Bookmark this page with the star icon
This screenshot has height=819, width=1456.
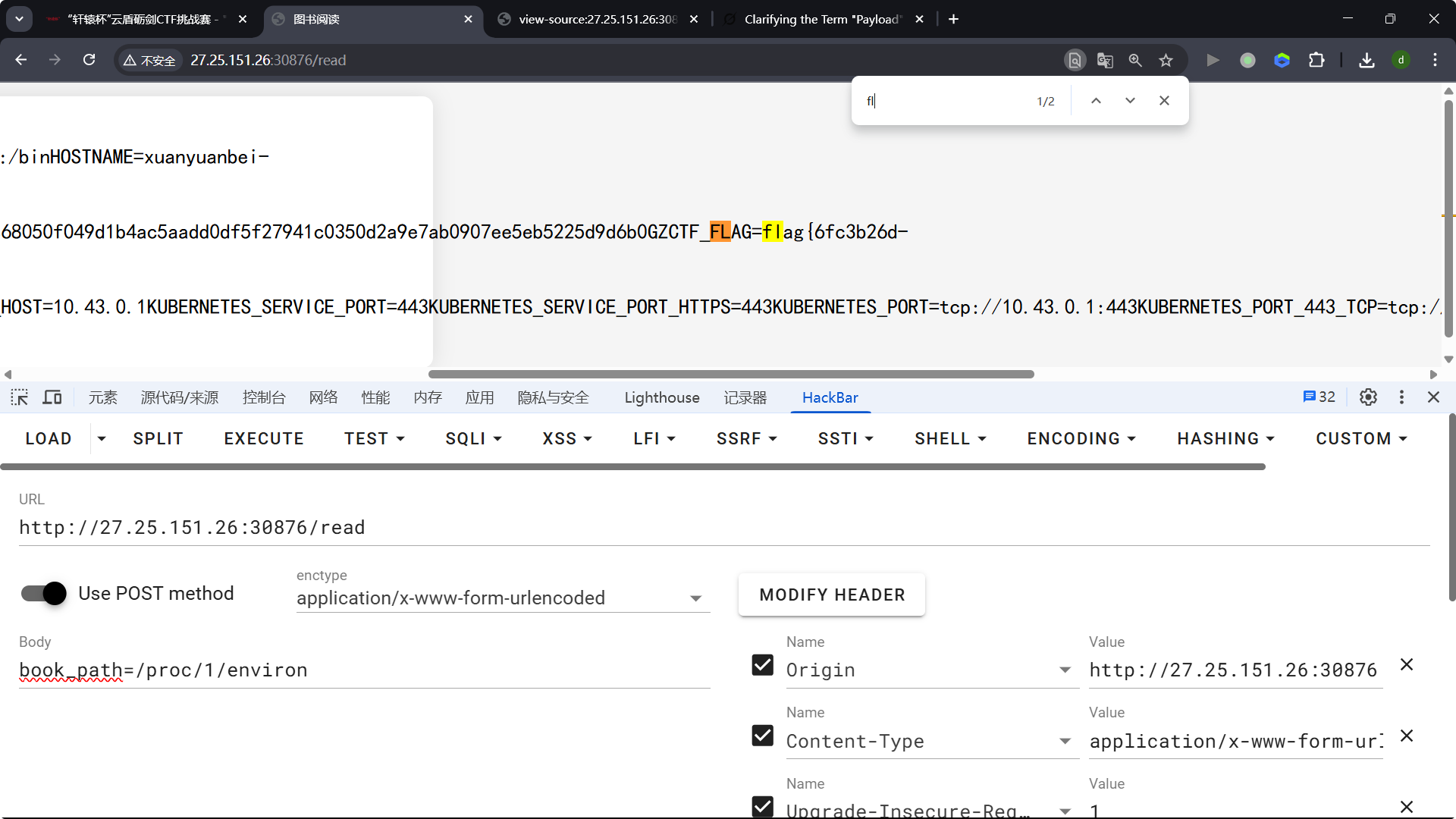pos(1166,61)
